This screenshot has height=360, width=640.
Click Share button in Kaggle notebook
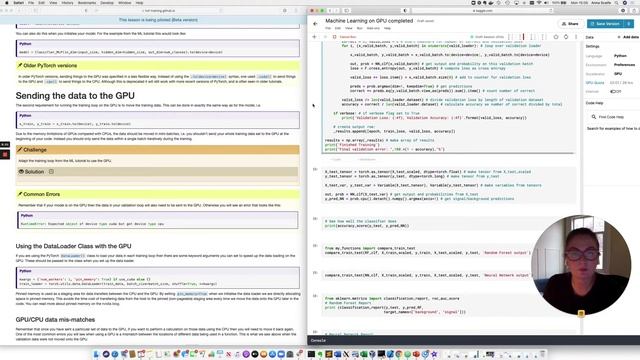pos(570,24)
